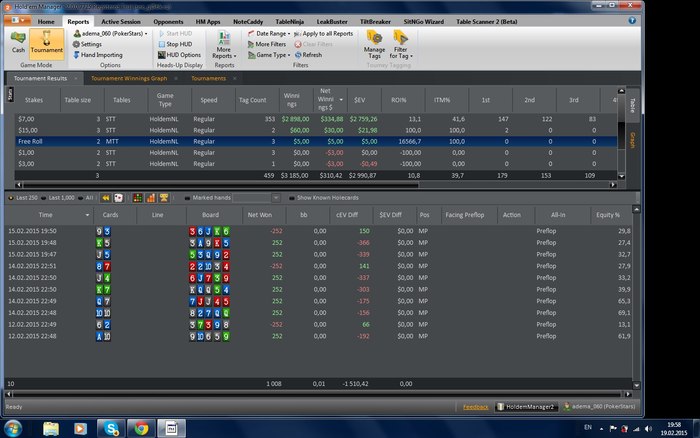
Task: Open HUD Options
Action: [179, 55]
